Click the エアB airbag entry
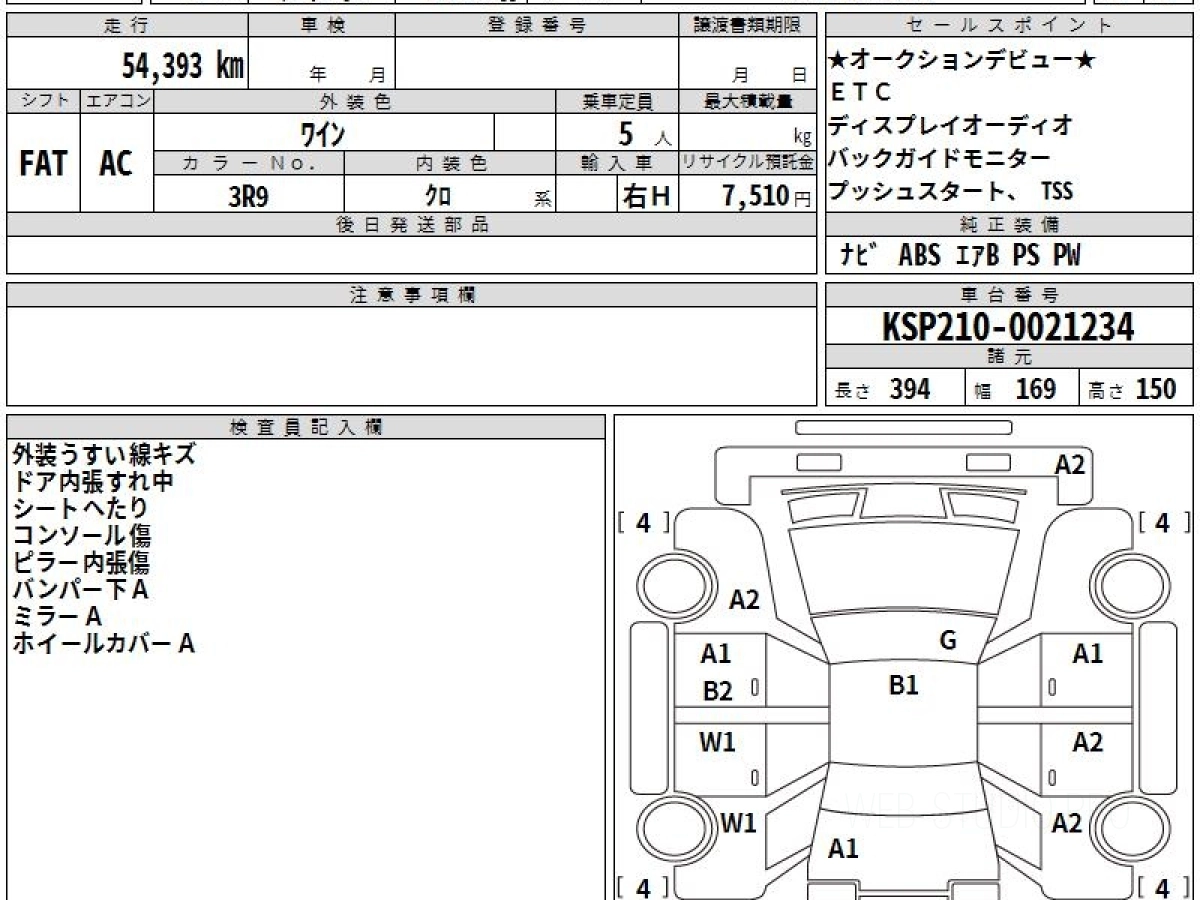The image size is (1200, 900). click(x=977, y=256)
